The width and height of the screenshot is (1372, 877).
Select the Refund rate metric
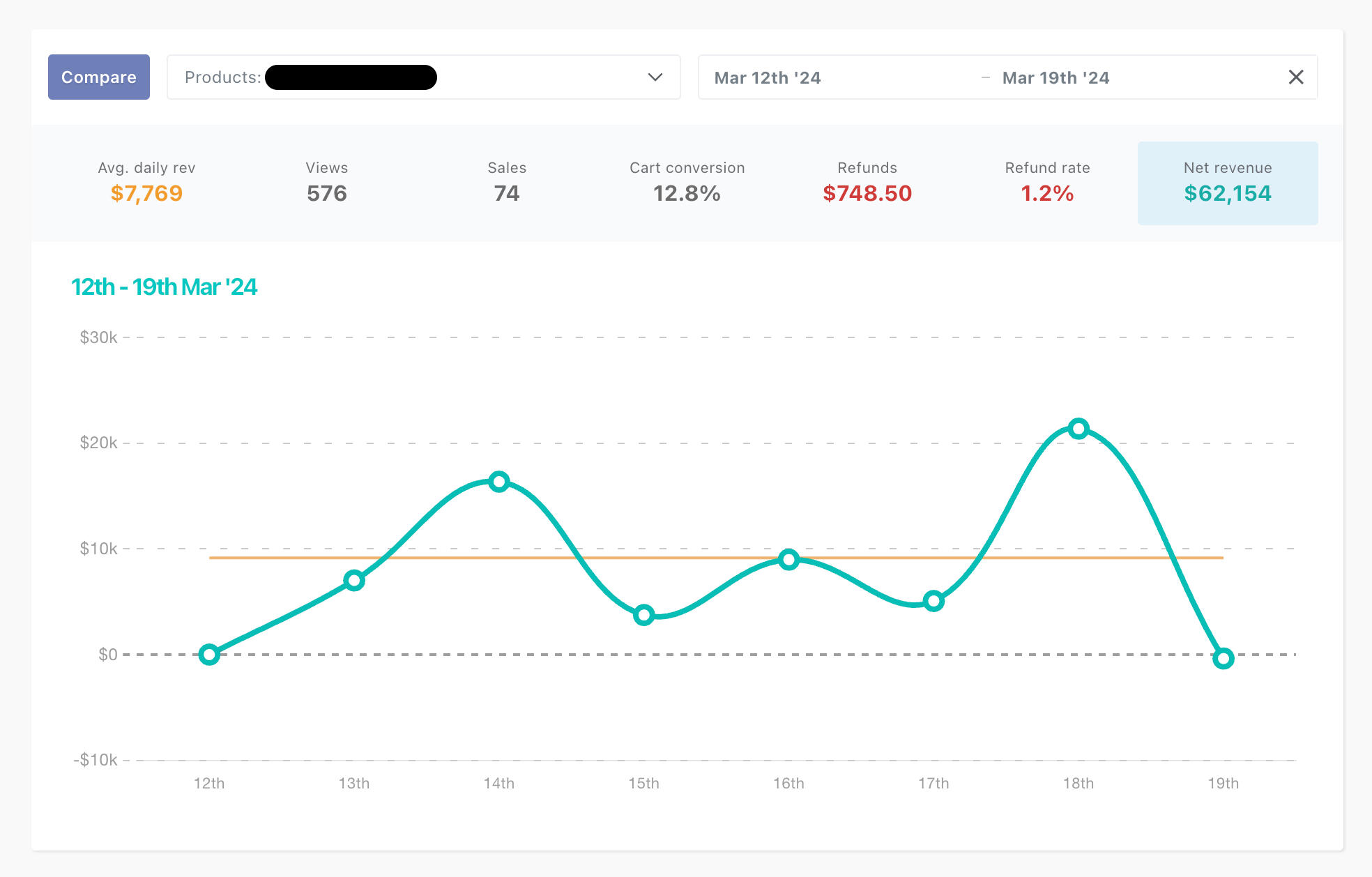(x=1047, y=183)
